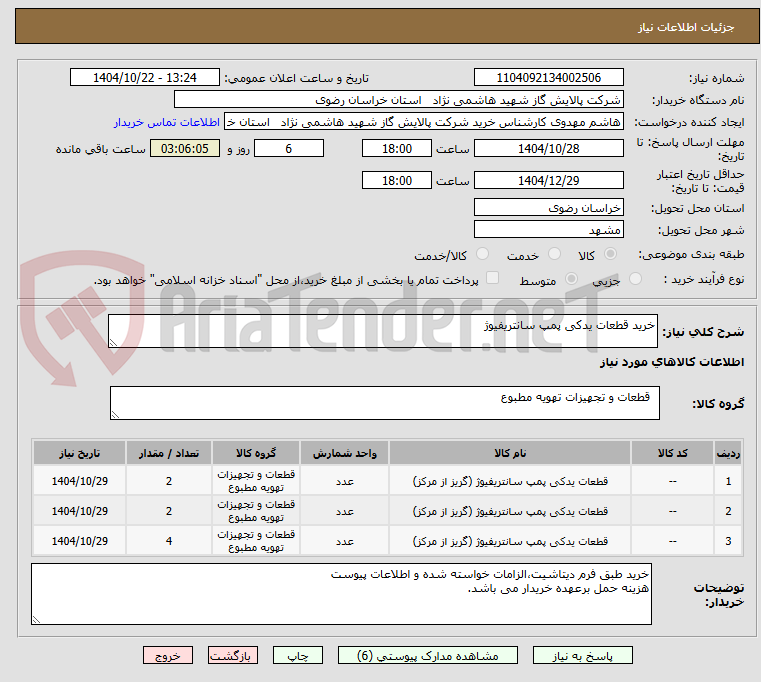Viewport: 761px width, 682px height.
Task: Choose the جزیی purchase type radio
Action: coord(635,279)
